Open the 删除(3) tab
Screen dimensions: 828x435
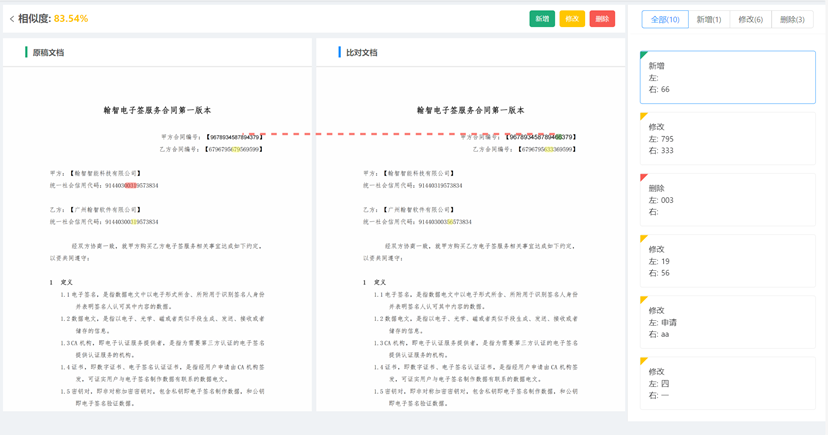792,19
